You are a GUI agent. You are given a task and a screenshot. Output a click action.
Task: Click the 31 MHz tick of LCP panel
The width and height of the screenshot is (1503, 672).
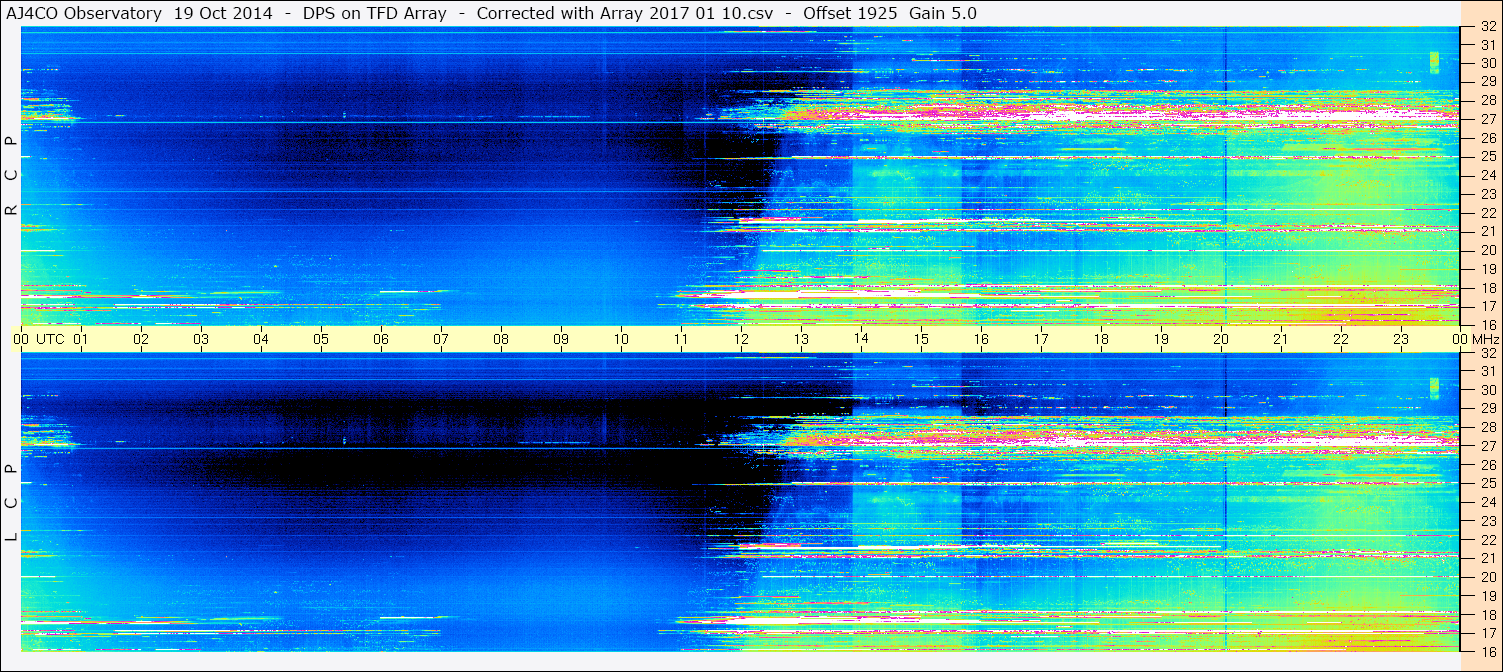click(x=1487, y=371)
